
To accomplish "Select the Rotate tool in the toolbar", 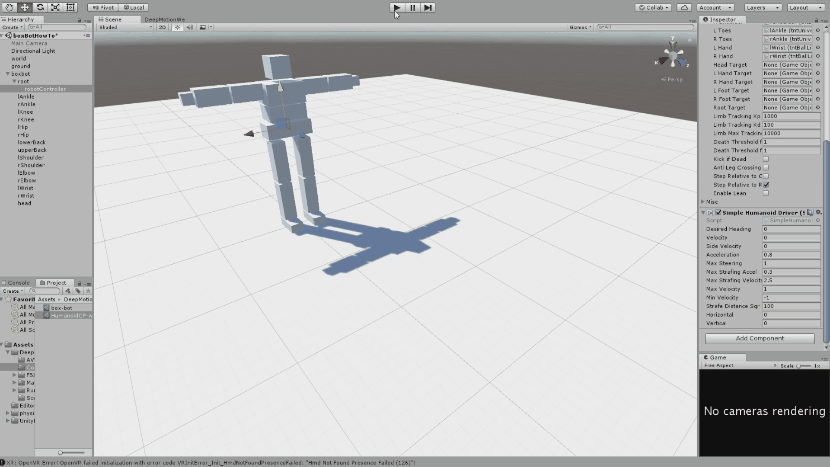I will [40, 7].
